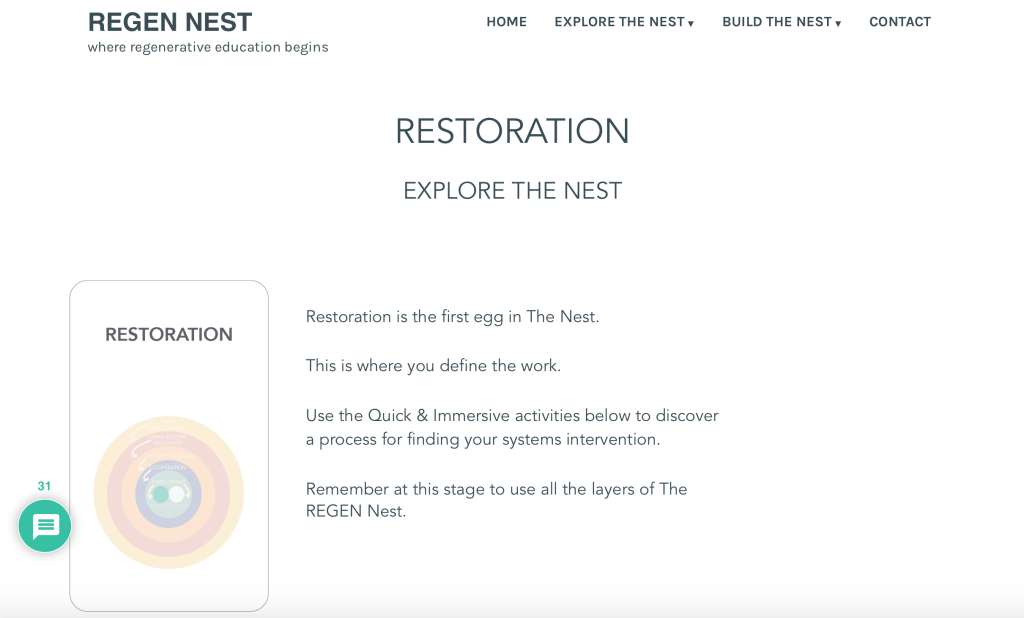Click the 'Quick & Immersive activities' paragraph
The height and width of the screenshot is (618, 1024).
(x=512, y=427)
